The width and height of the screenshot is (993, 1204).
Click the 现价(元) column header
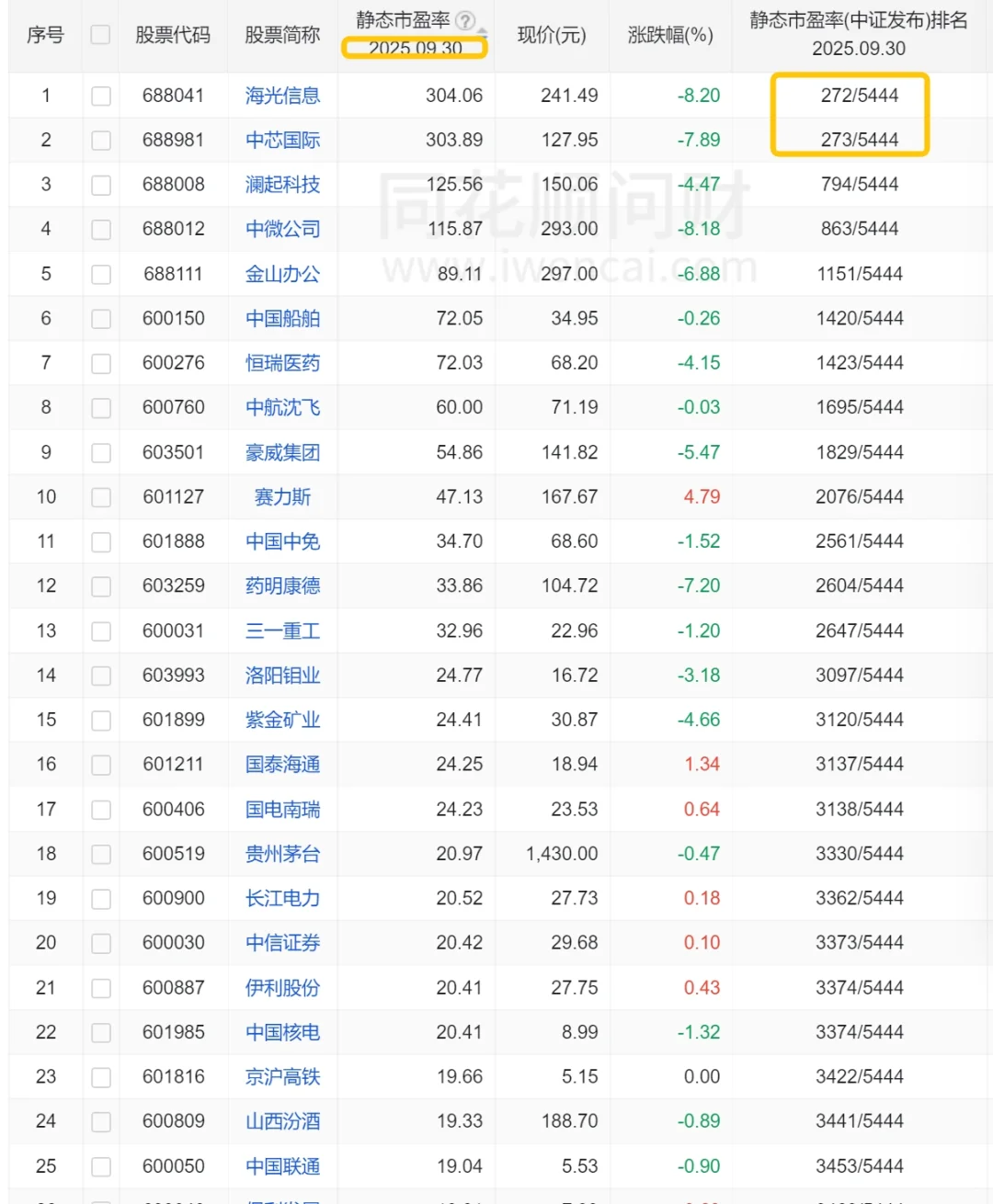552,35
